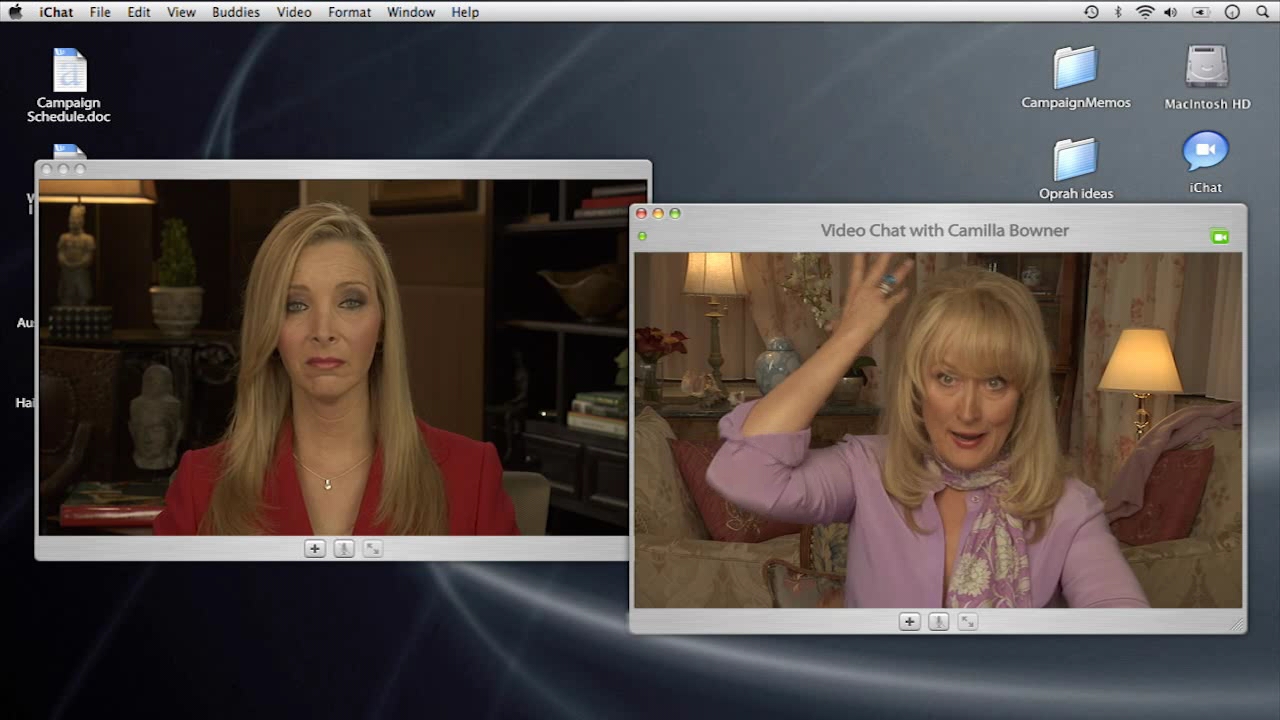The height and width of the screenshot is (720, 1280).
Task: Click plus button in left video window
Action: pyautogui.click(x=315, y=549)
